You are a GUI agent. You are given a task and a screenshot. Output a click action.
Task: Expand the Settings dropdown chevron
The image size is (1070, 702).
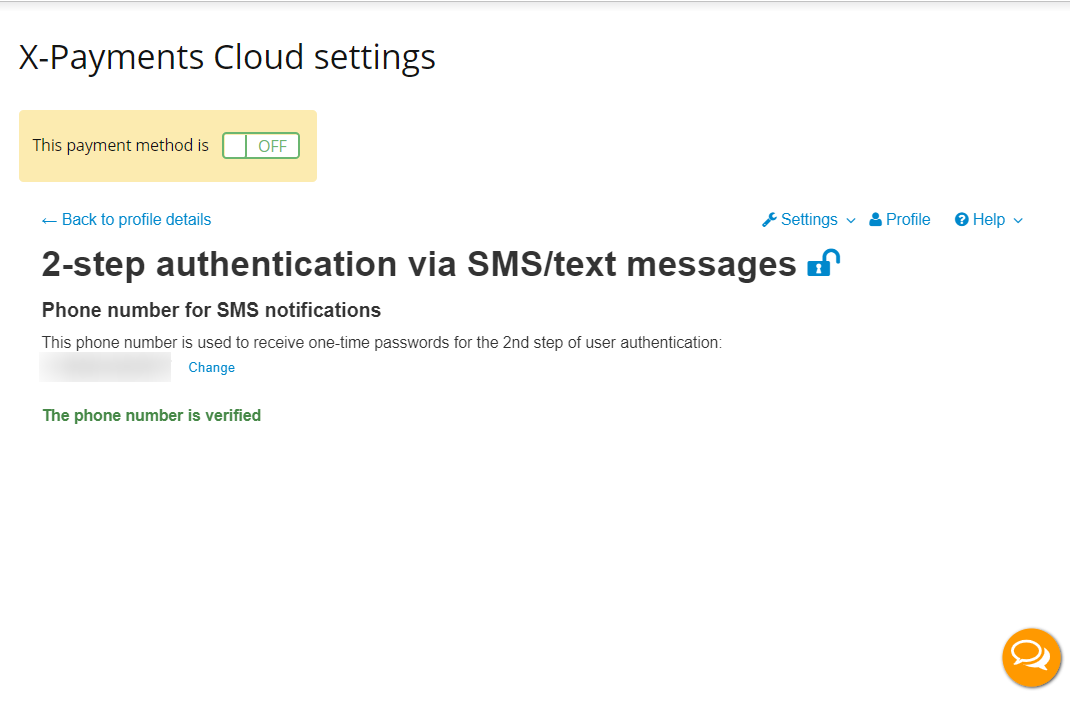850,220
